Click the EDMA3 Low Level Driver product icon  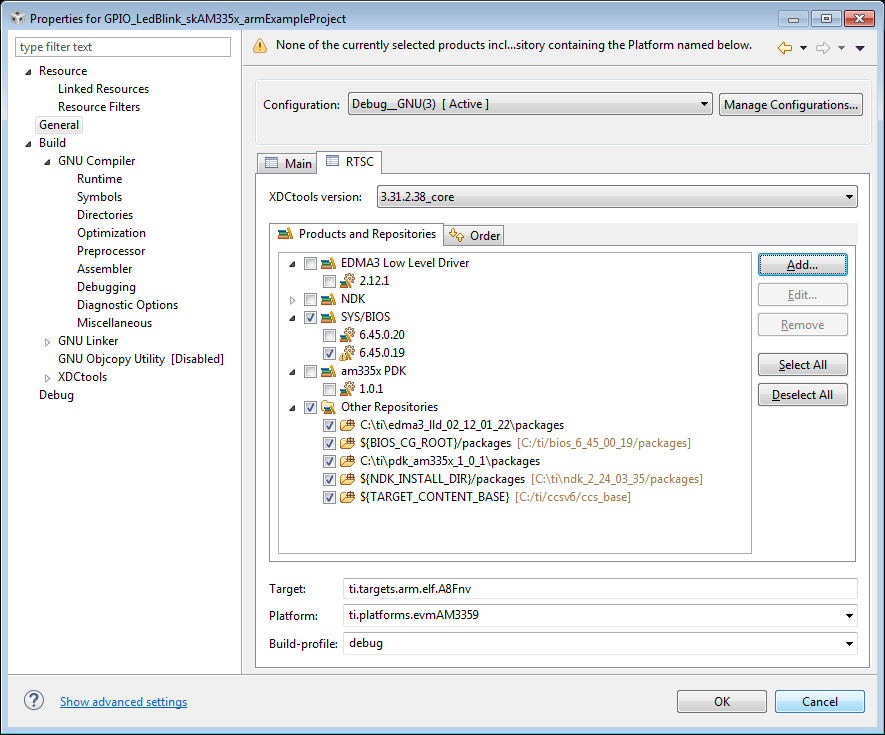coord(328,263)
